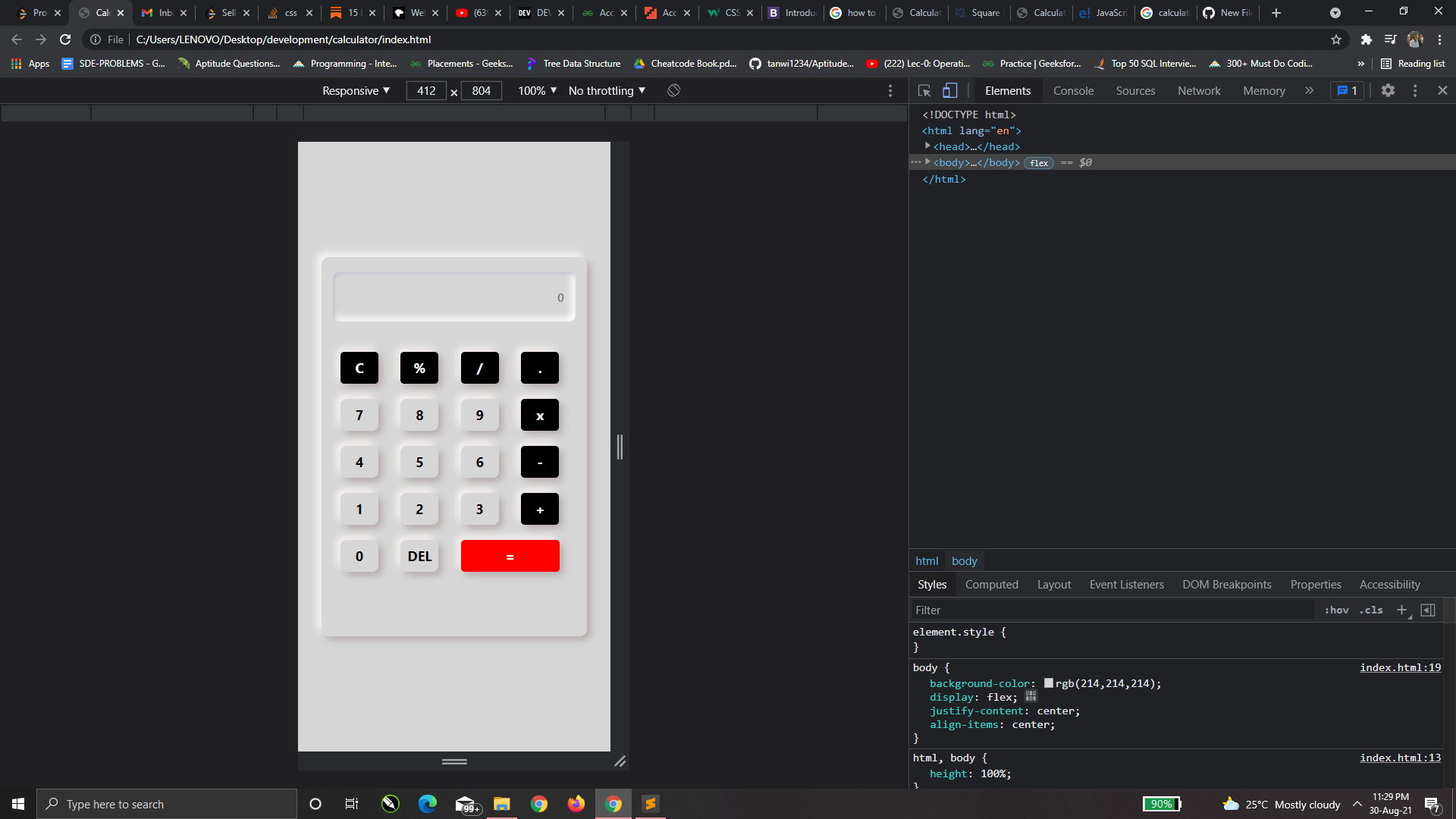1456x819 pixels.
Task: Open DevTools settings gear
Action: click(x=1388, y=90)
